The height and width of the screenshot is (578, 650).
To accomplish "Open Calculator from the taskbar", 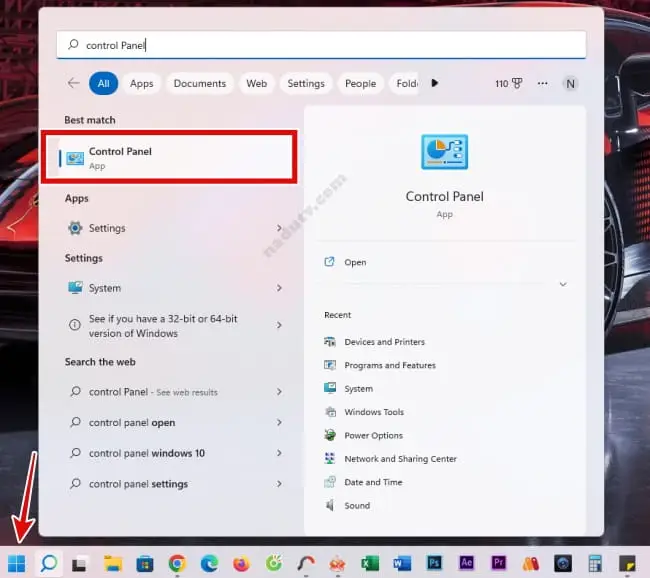I will [x=595, y=563].
